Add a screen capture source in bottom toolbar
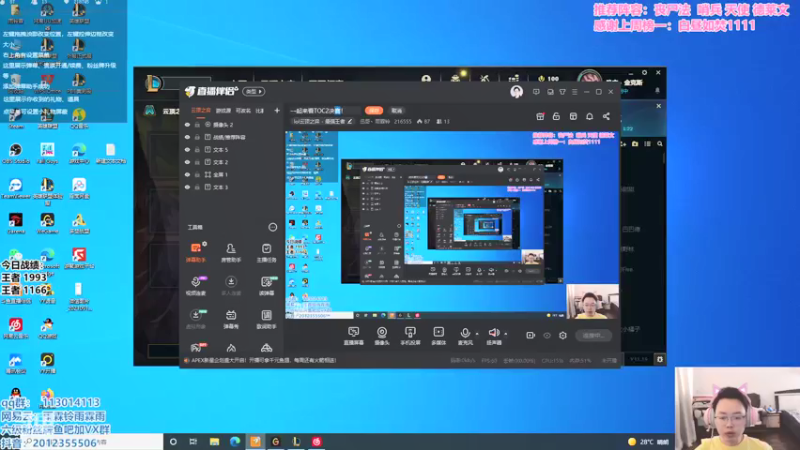The height and width of the screenshot is (450, 800). [x=353, y=336]
